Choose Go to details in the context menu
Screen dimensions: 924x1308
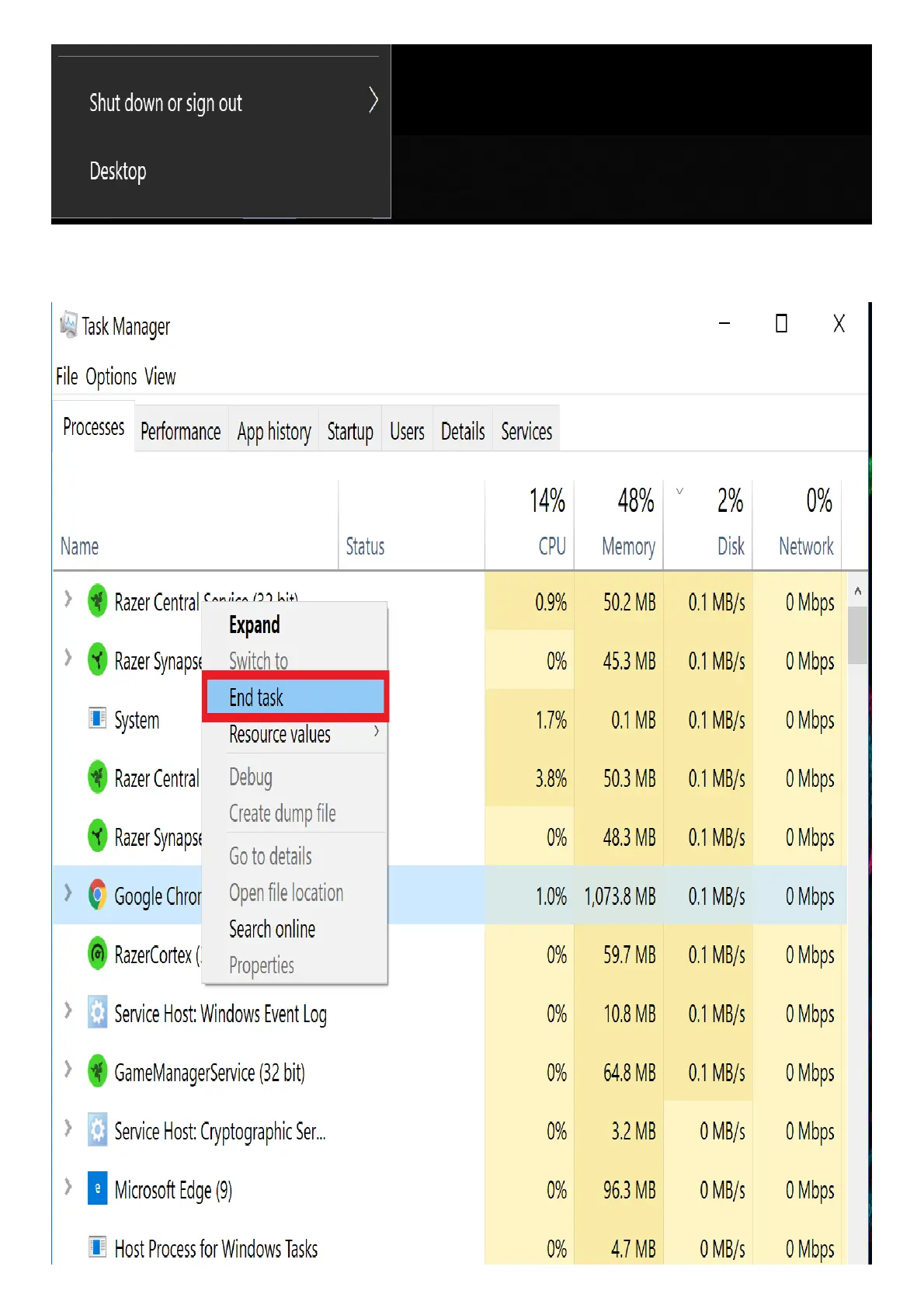click(295, 856)
